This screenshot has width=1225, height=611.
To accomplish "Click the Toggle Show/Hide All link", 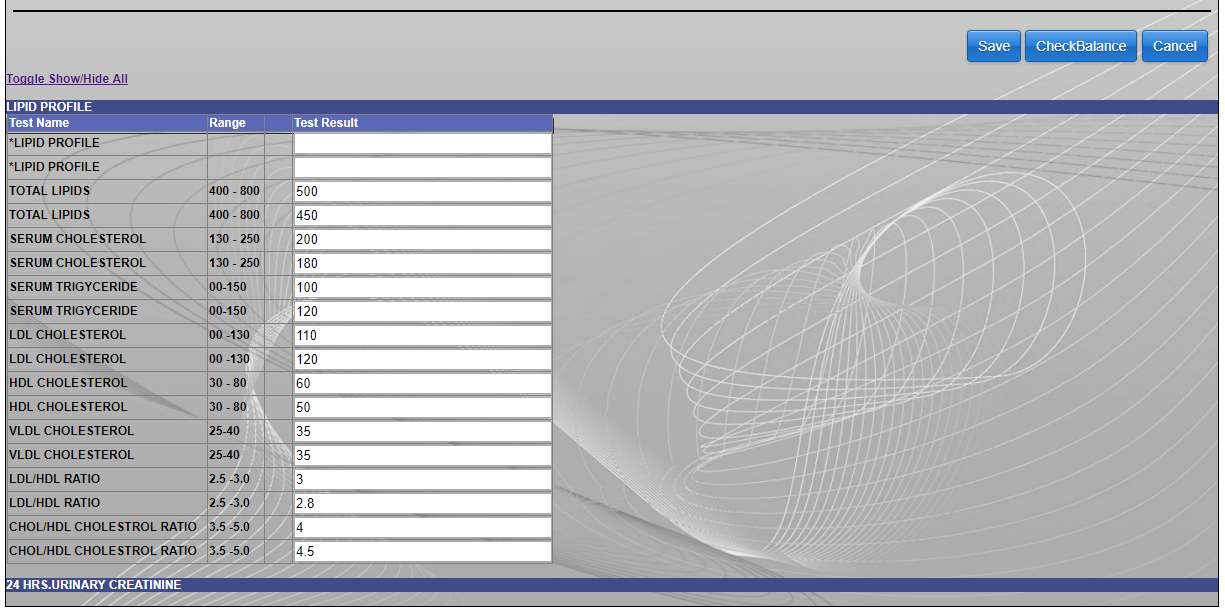I will [x=67, y=79].
